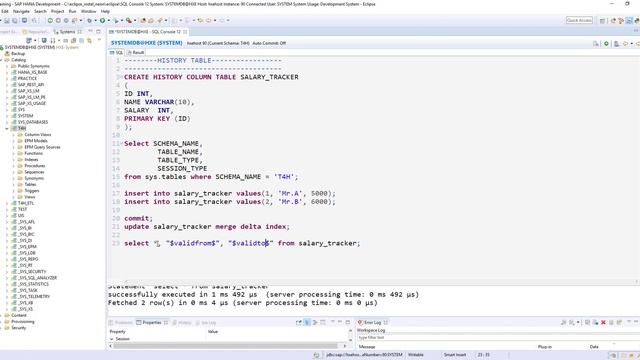Switch to the Problems tab
Viewport: 640px width, 360px height.
(121, 322)
